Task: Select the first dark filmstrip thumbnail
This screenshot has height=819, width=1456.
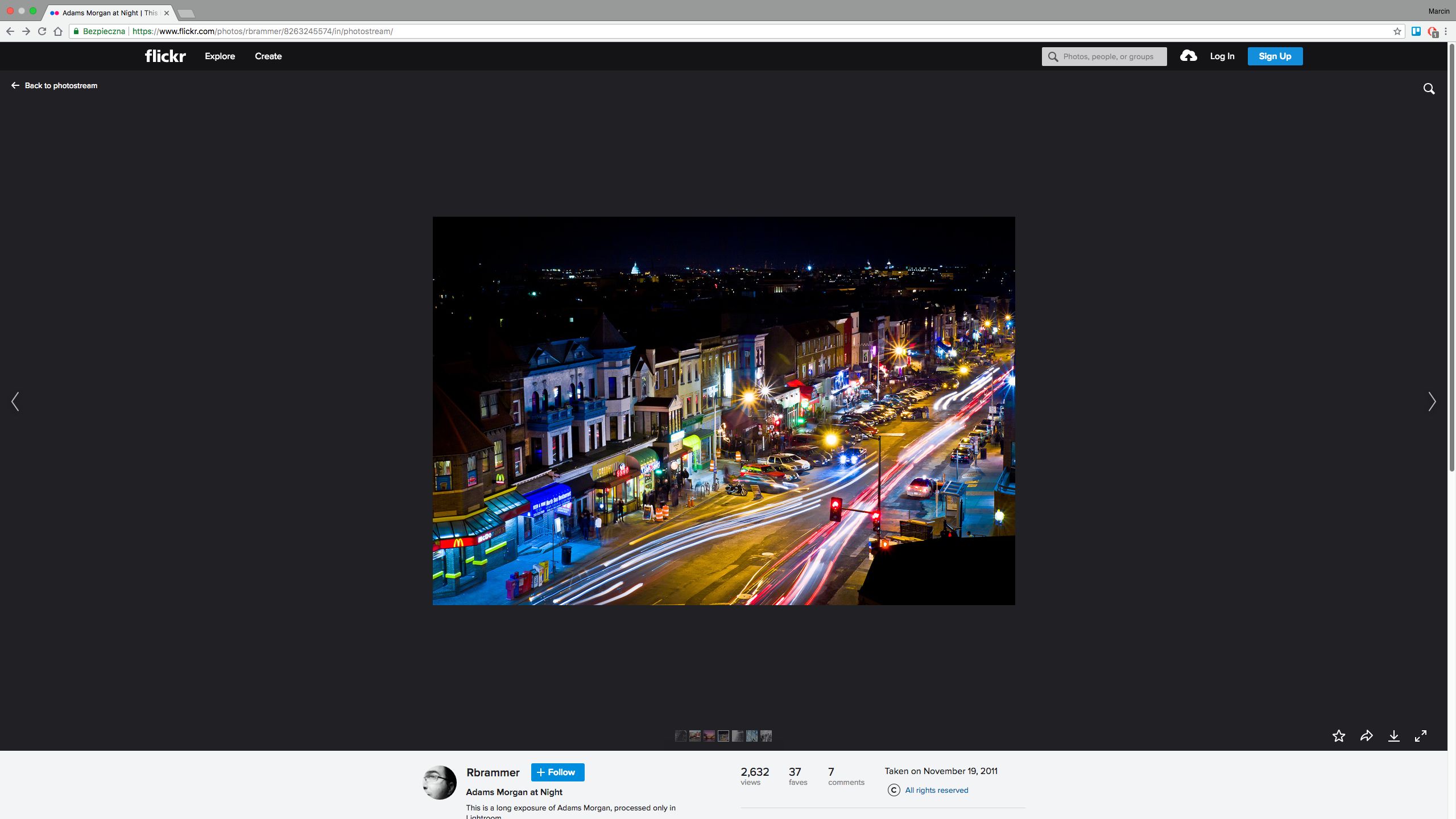Action: tap(680, 736)
